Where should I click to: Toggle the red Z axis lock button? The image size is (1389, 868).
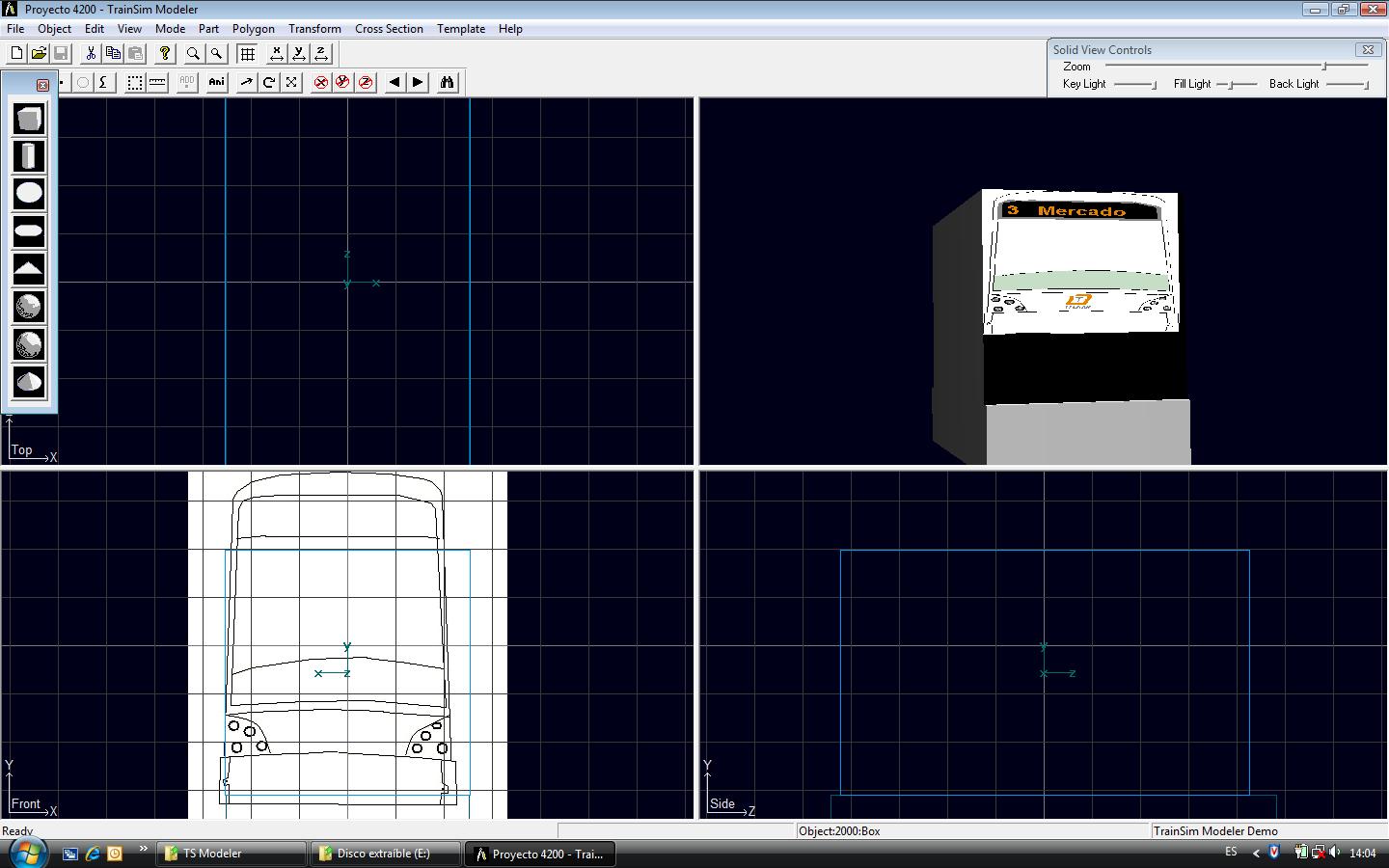tap(366, 83)
